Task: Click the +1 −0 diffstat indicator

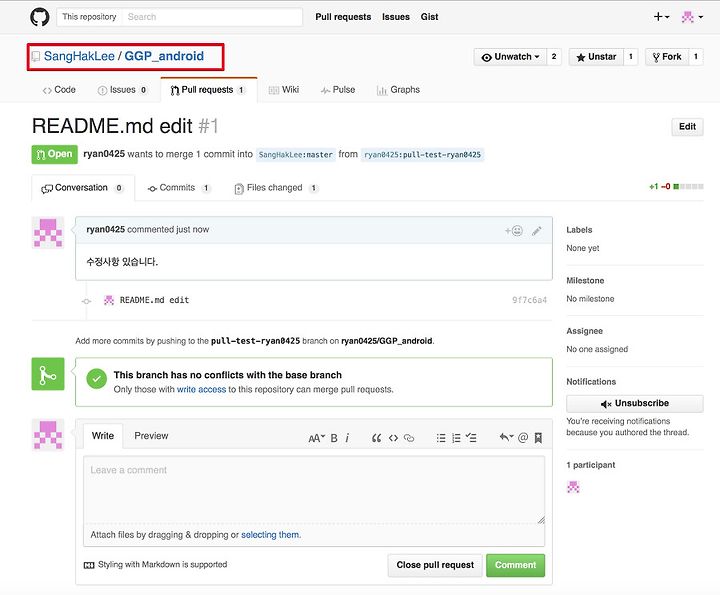Action: coord(676,186)
